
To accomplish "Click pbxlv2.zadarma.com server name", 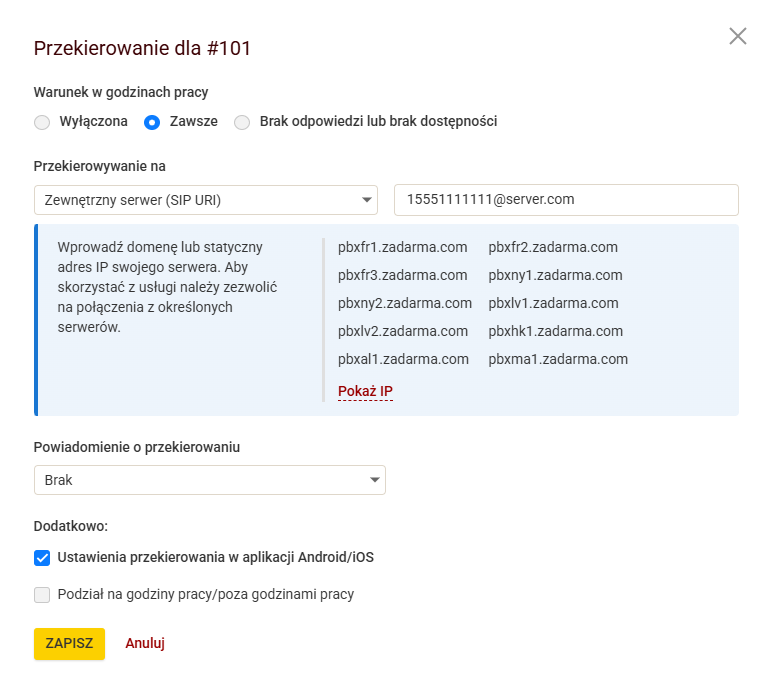I will [403, 331].
